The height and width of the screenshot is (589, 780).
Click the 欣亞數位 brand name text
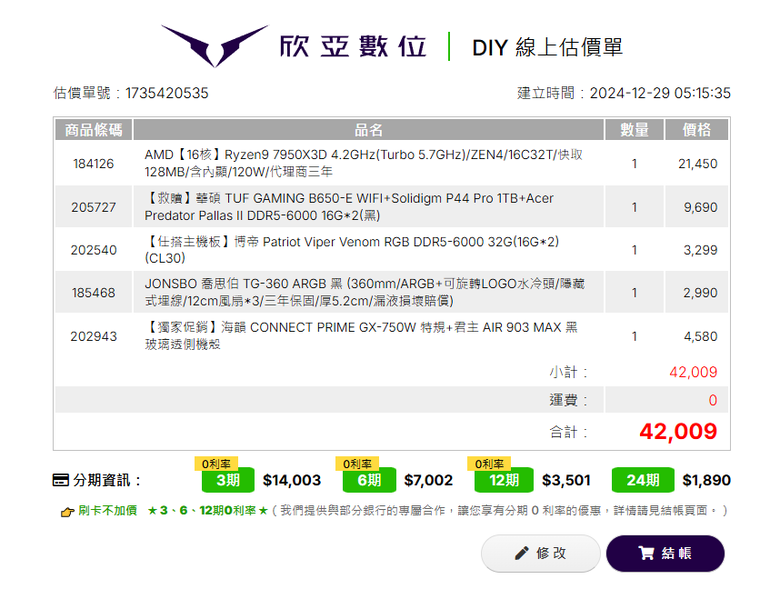(x=353, y=47)
